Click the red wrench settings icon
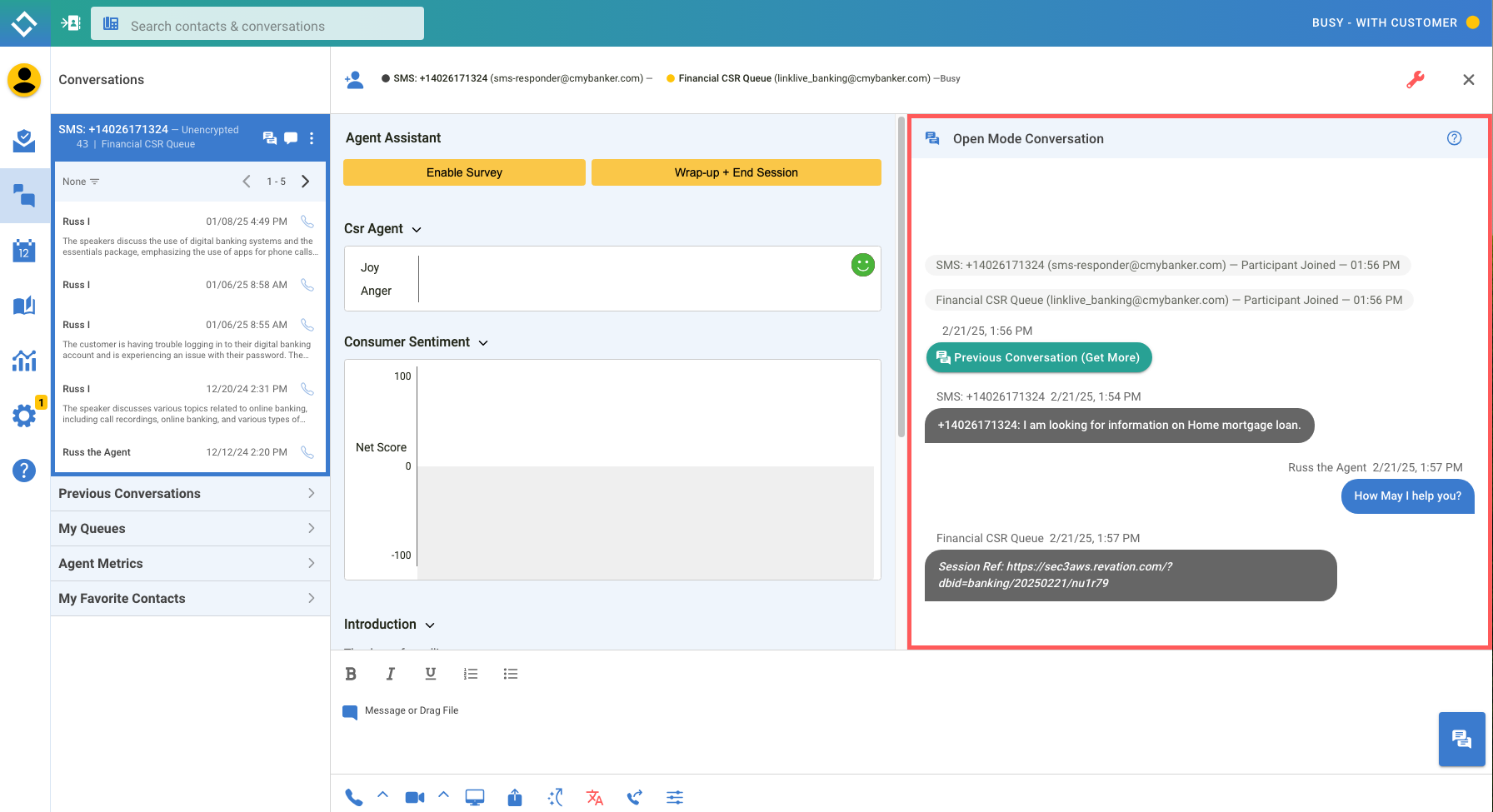The height and width of the screenshot is (812, 1493). (x=1415, y=80)
